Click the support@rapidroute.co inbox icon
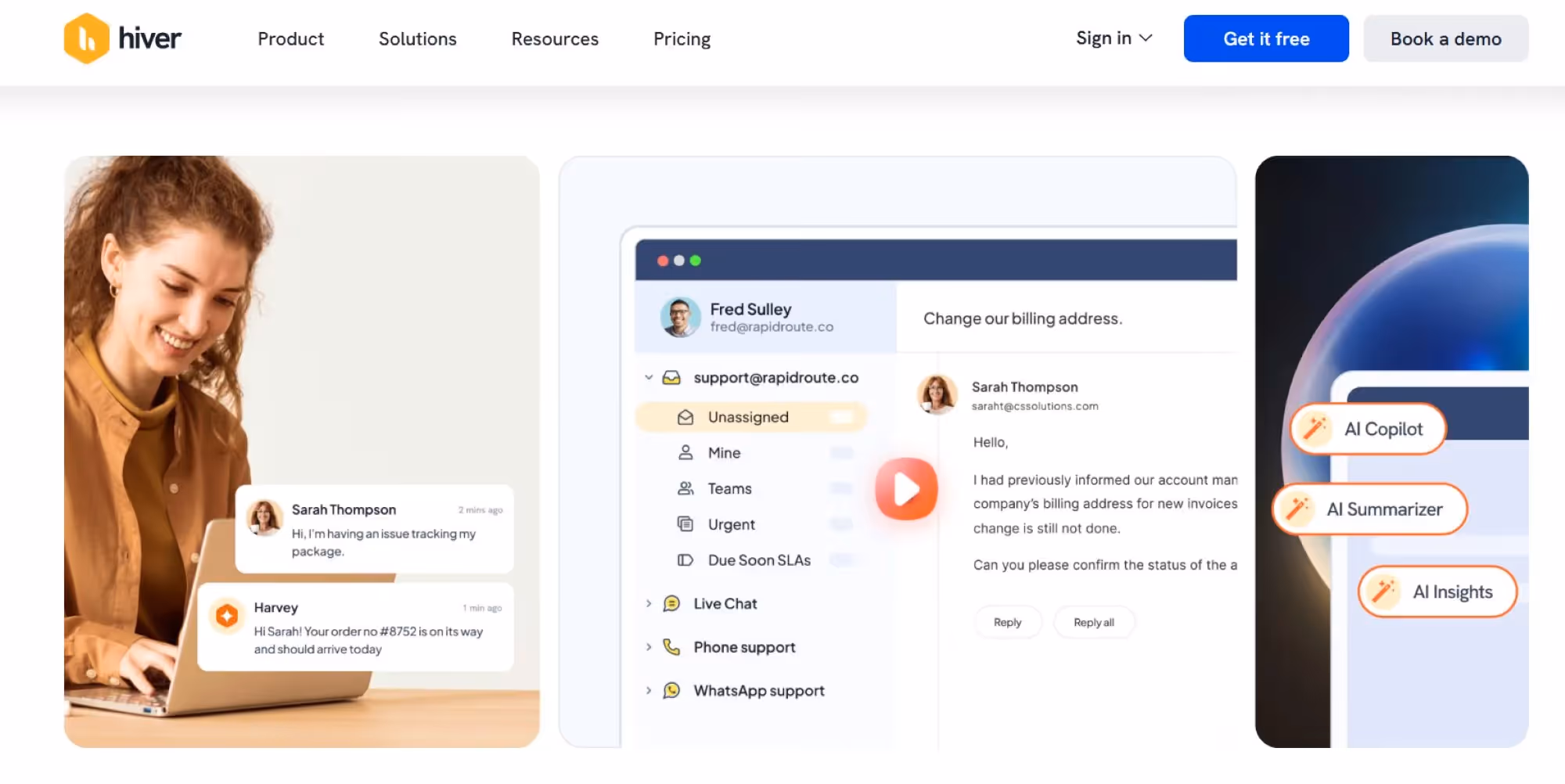 [x=671, y=378]
